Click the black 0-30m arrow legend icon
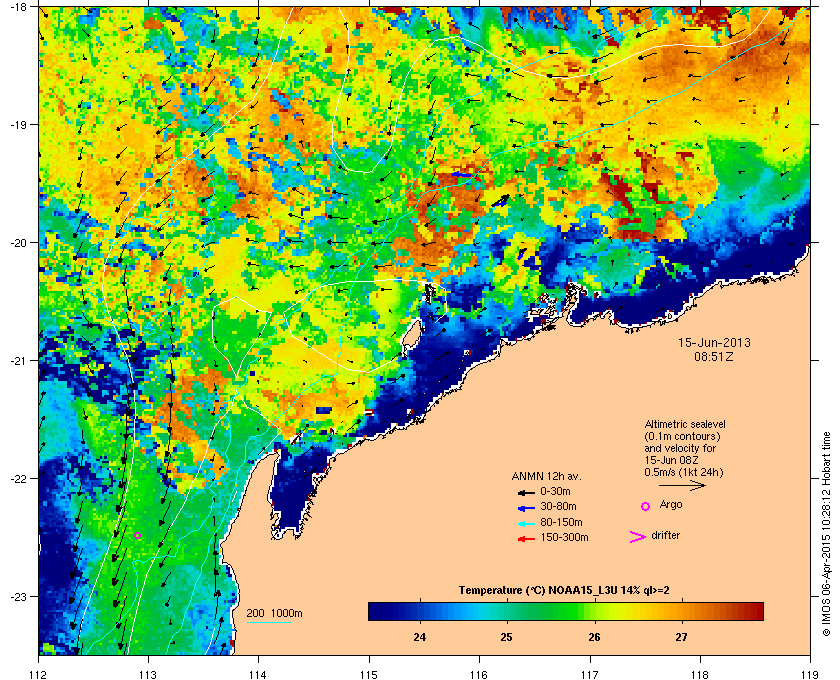Viewport: 840px width, 680px height. pyautogui.click(x=526, y=492)
